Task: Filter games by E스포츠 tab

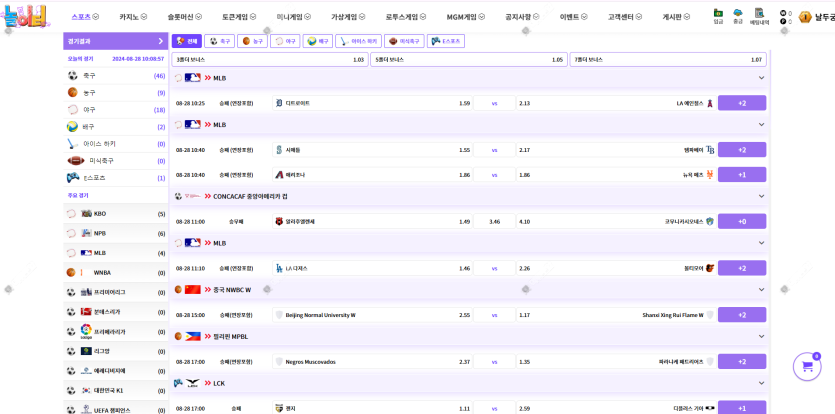Action: click(446, 41)
